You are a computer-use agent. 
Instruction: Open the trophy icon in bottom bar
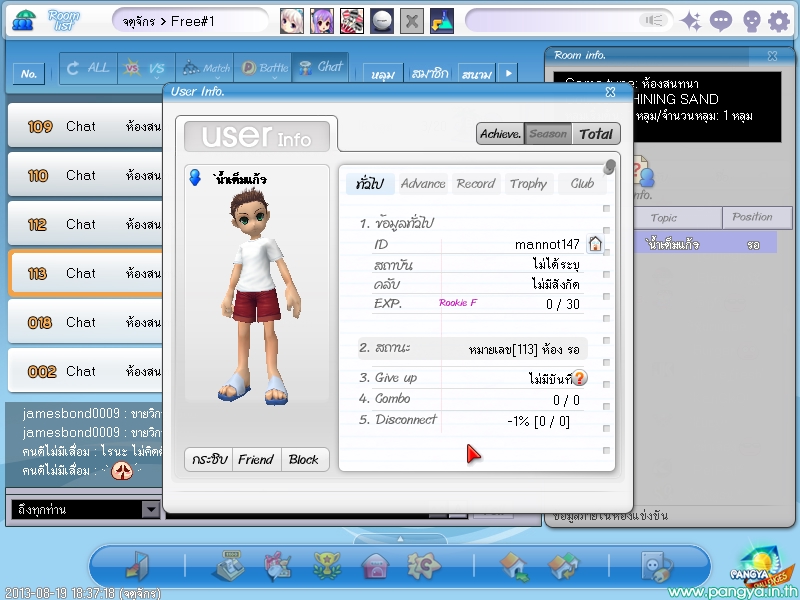pos(327,566)
